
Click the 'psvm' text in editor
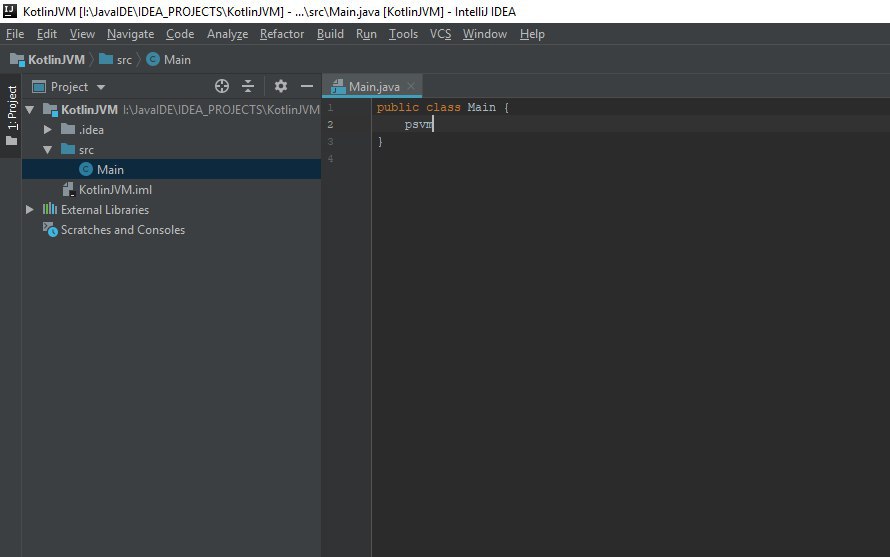tap(418, 124)
